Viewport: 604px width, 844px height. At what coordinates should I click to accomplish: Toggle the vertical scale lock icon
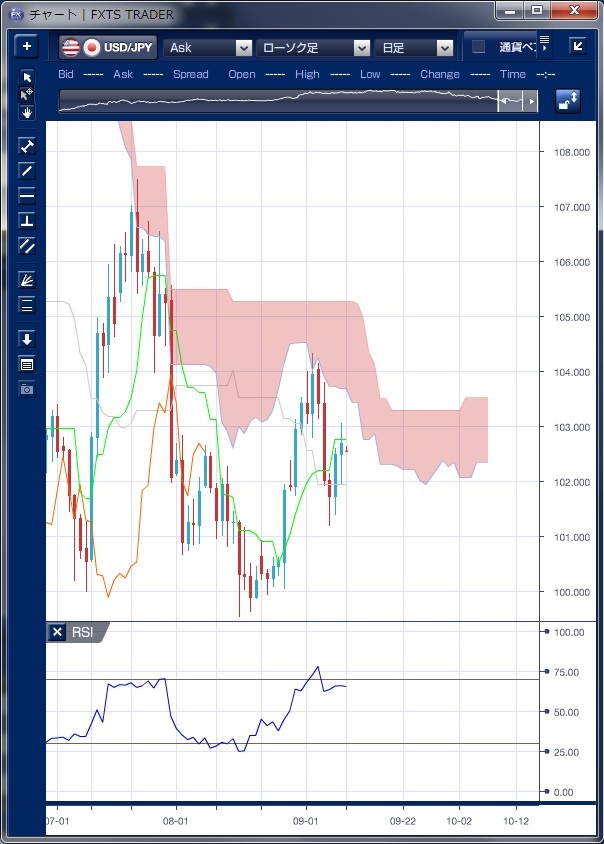pos(568,101)
